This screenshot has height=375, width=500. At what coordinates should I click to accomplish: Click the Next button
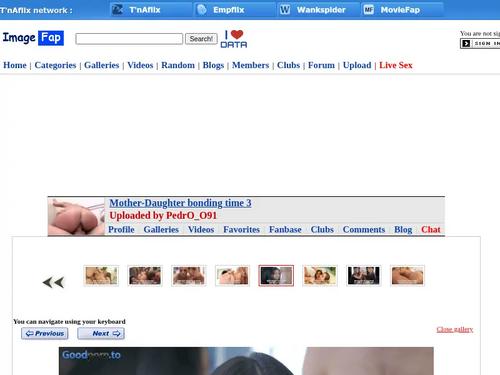[x=101, y=333]
